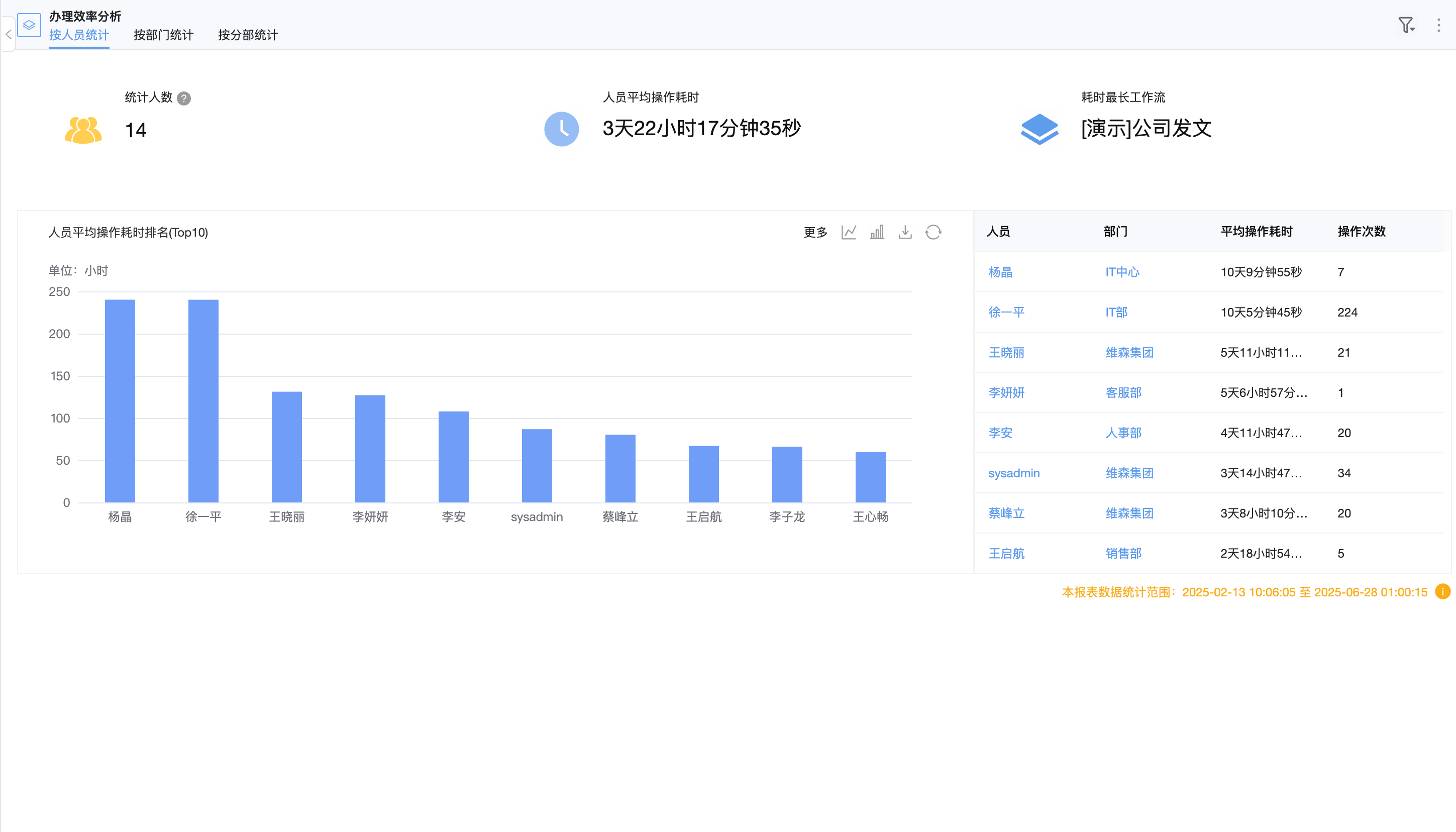Screen dimensions: 1456x832
Task: Open 杨晶 person link in table
Action: (1000, 272)
